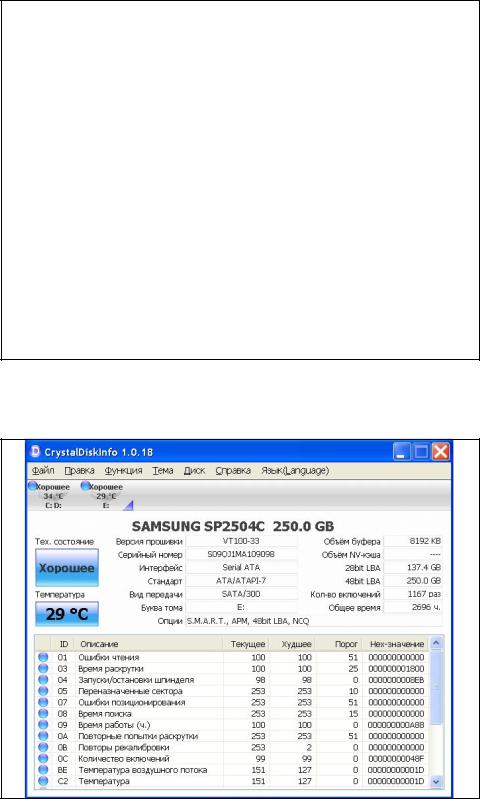This screenshot has height=799, width=480.
Task: Open the Язык(Language) menu
Action: (x=295, y=470)
